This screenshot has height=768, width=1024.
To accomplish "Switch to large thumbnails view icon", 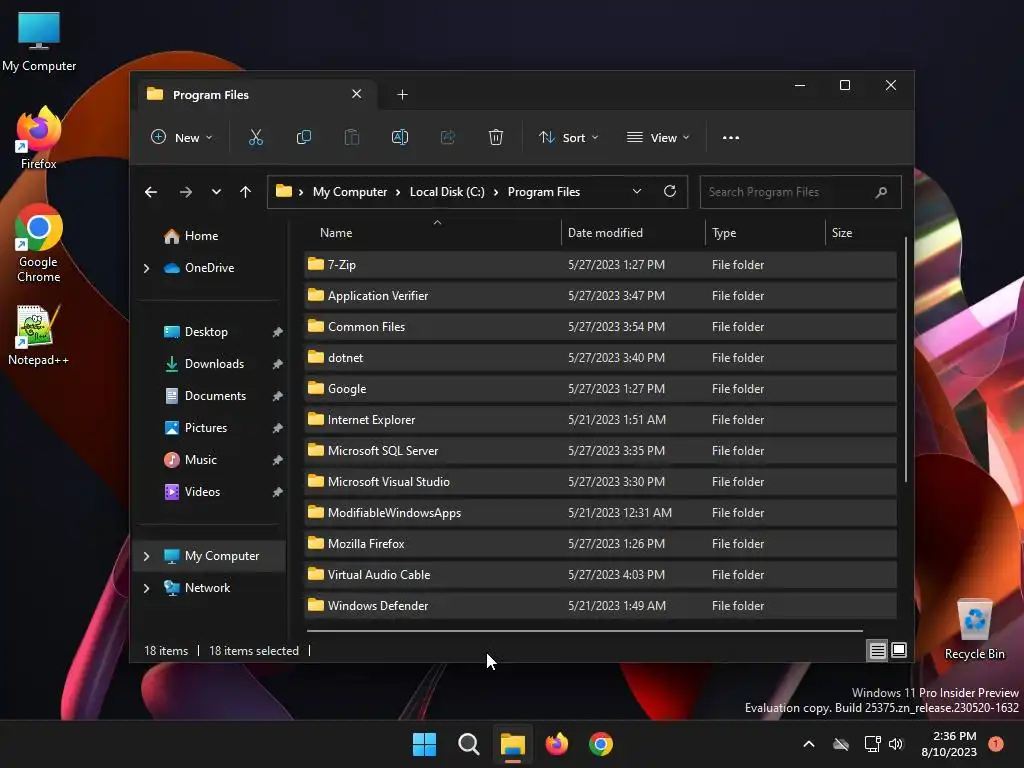I will (x=899, y=650).
